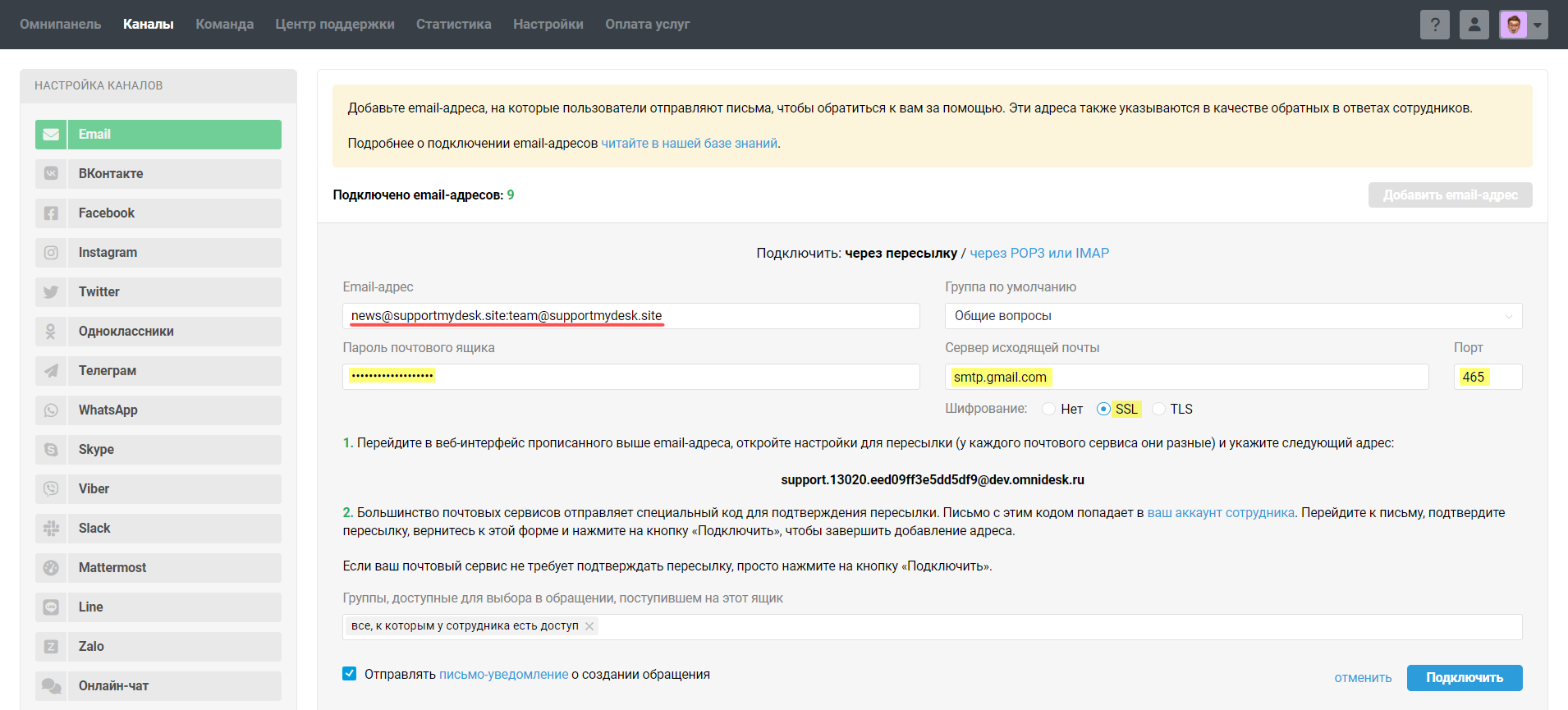Click the Viber icon in sidebar
The height and width of the screenshot is (710, 1568).
[51, 489]
